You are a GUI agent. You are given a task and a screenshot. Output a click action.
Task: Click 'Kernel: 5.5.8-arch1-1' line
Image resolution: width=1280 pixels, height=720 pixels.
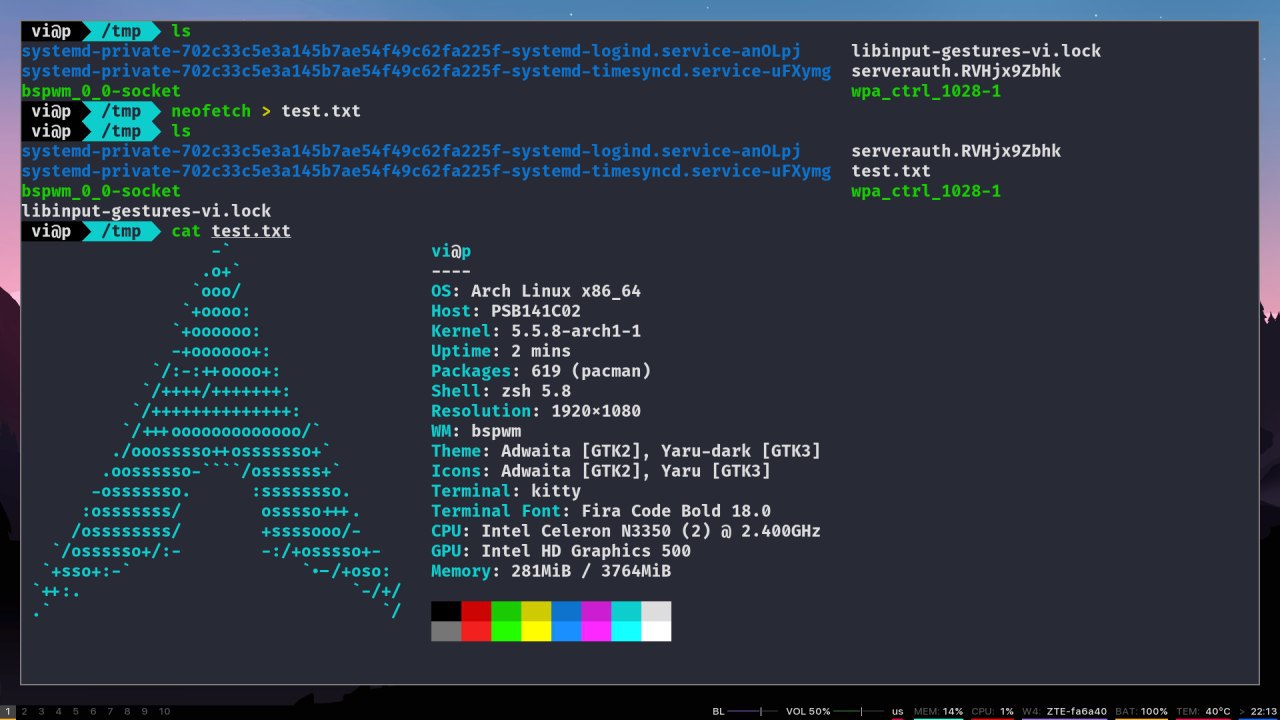pyautogui.click(x=536, y=331)
